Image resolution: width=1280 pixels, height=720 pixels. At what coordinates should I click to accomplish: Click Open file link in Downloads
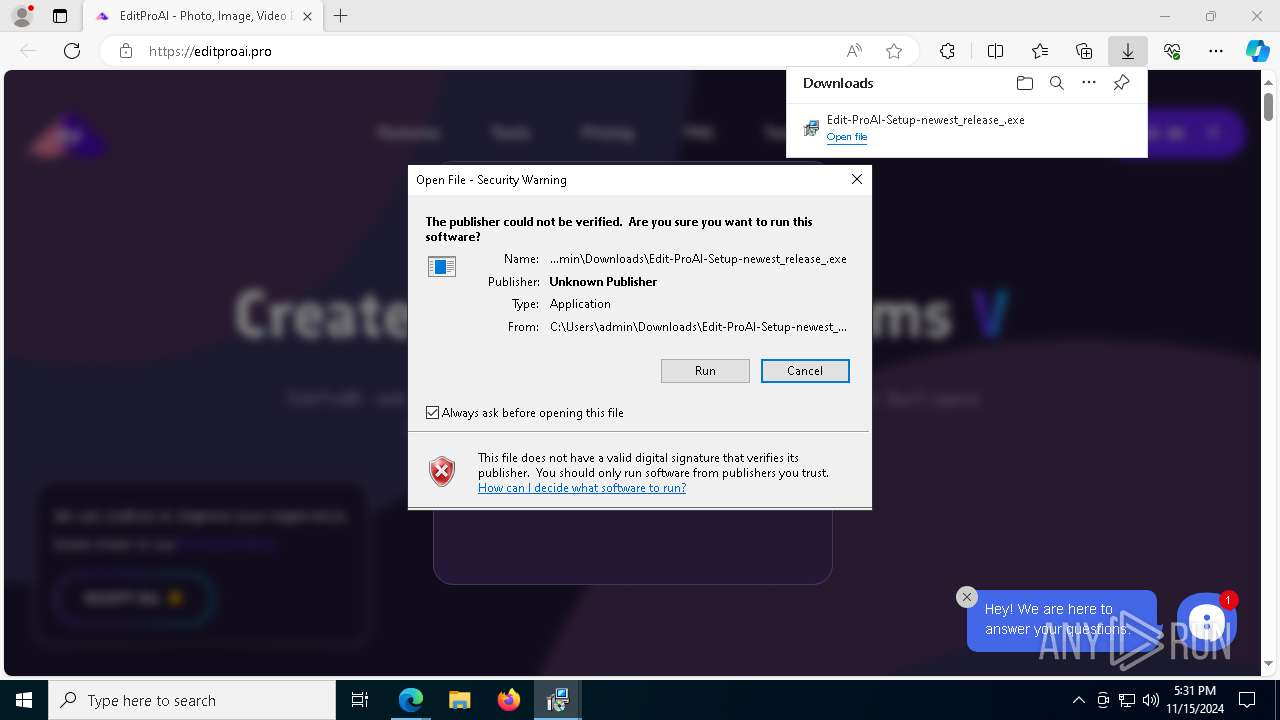(847, 137)
